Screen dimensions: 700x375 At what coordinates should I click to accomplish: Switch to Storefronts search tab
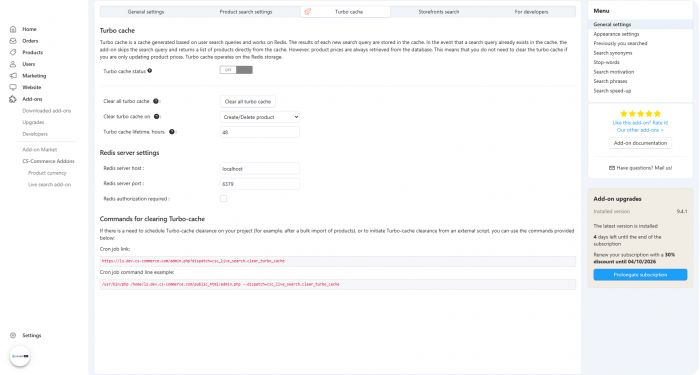pos(438,12)
